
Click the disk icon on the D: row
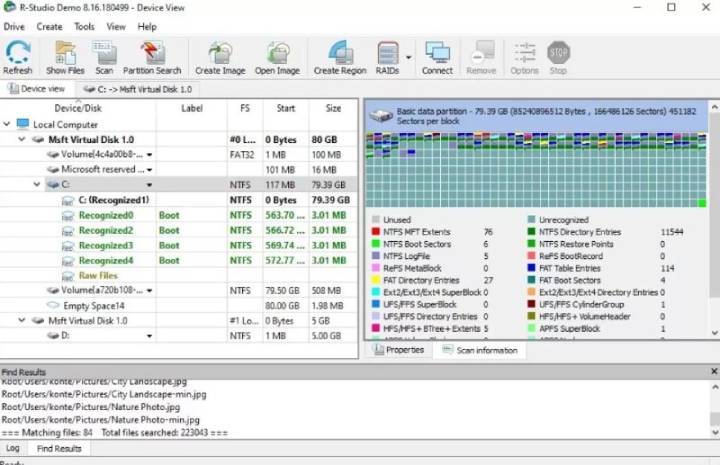point(53,336)
